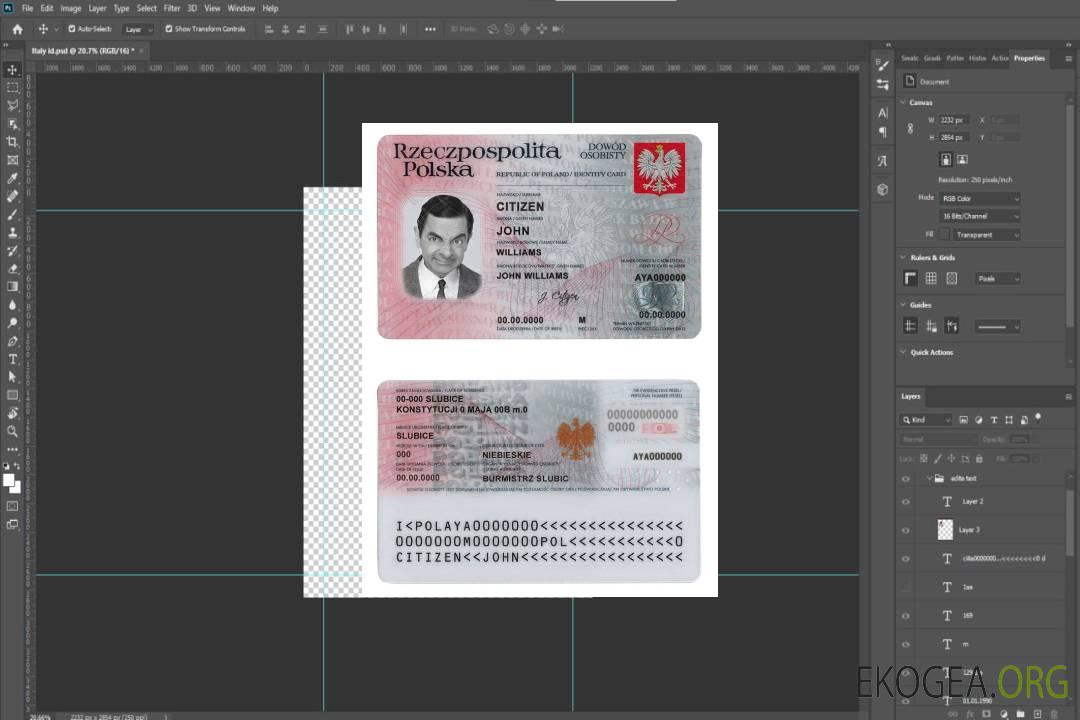Select the Gradient tool
Image resolution: width=1080 pixels, height=720 pixels.
pos(12,287)
